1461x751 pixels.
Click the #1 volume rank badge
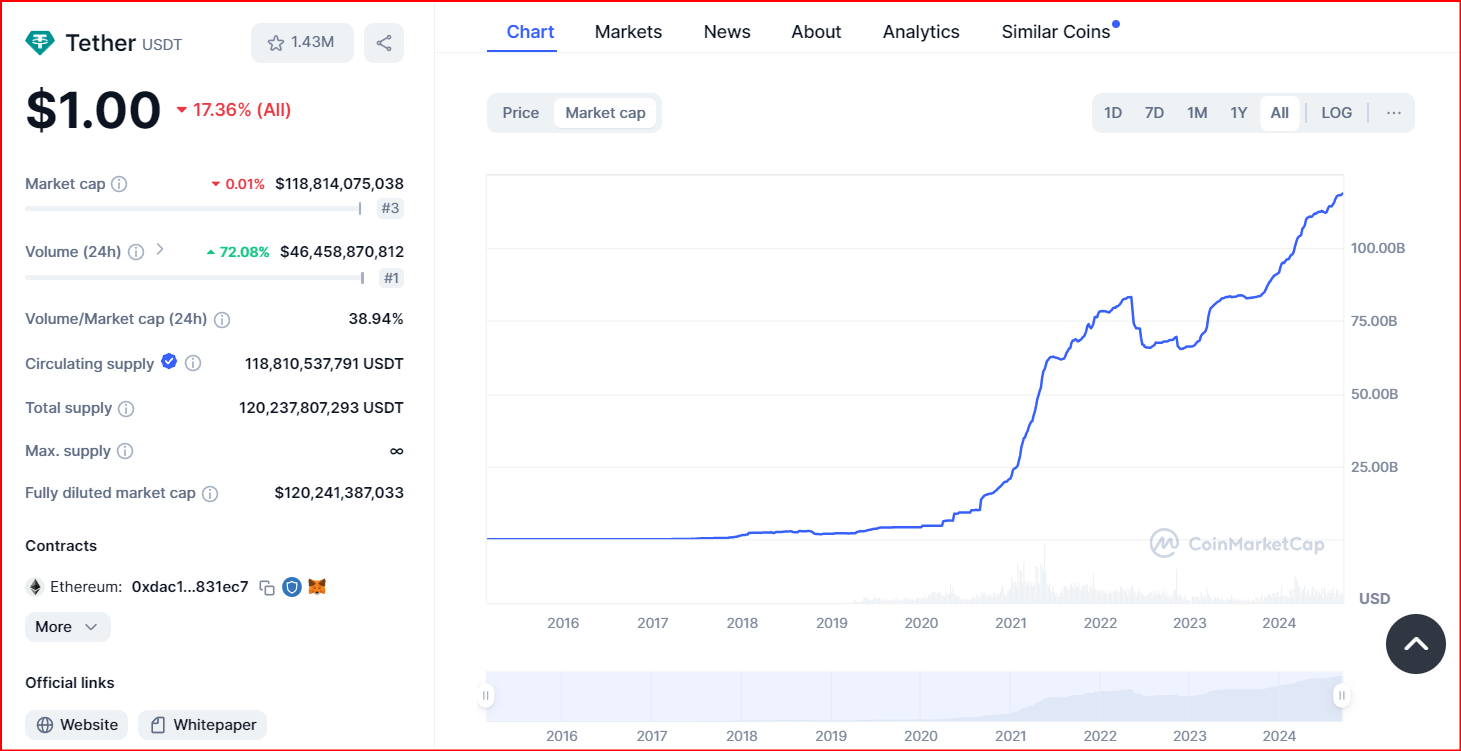point(391,278)
